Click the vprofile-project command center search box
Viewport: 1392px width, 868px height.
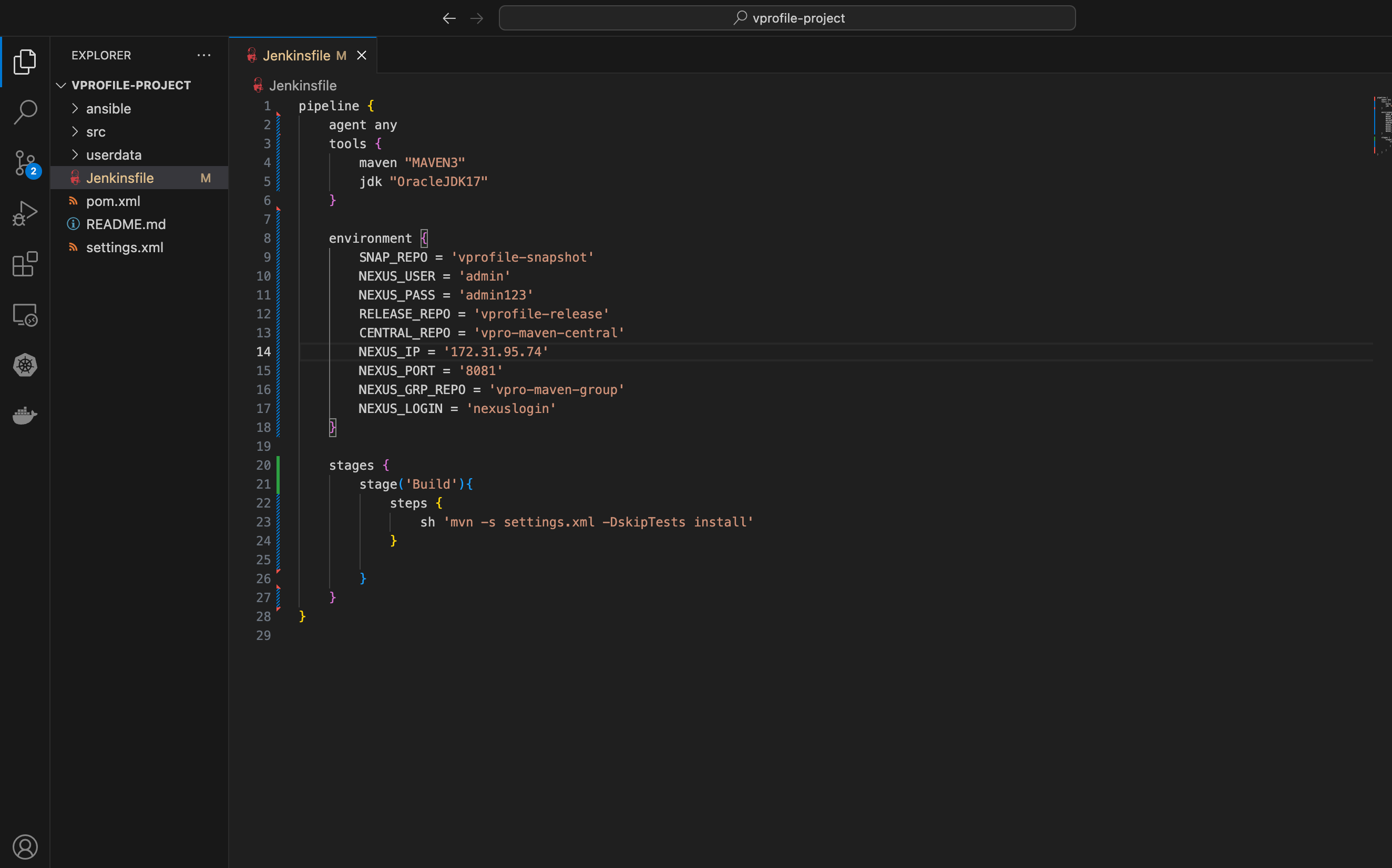coord(787,18)
